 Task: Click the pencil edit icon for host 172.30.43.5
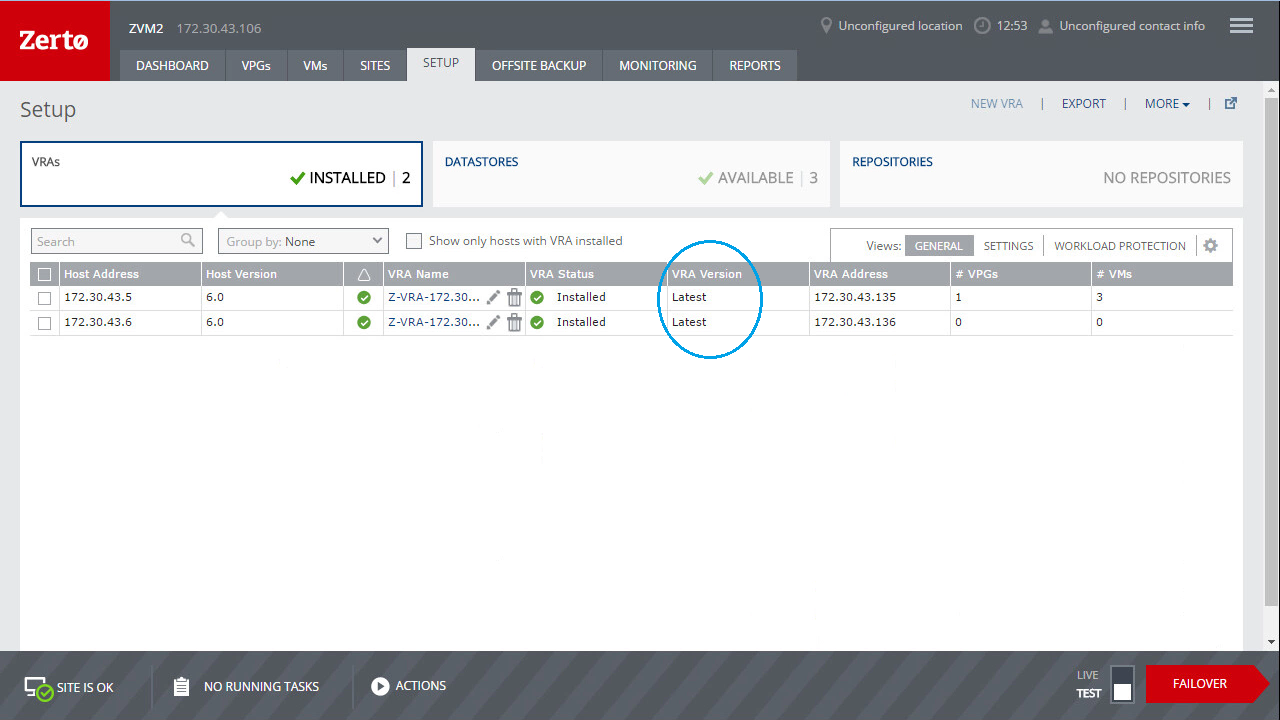[x=493, y=297]
